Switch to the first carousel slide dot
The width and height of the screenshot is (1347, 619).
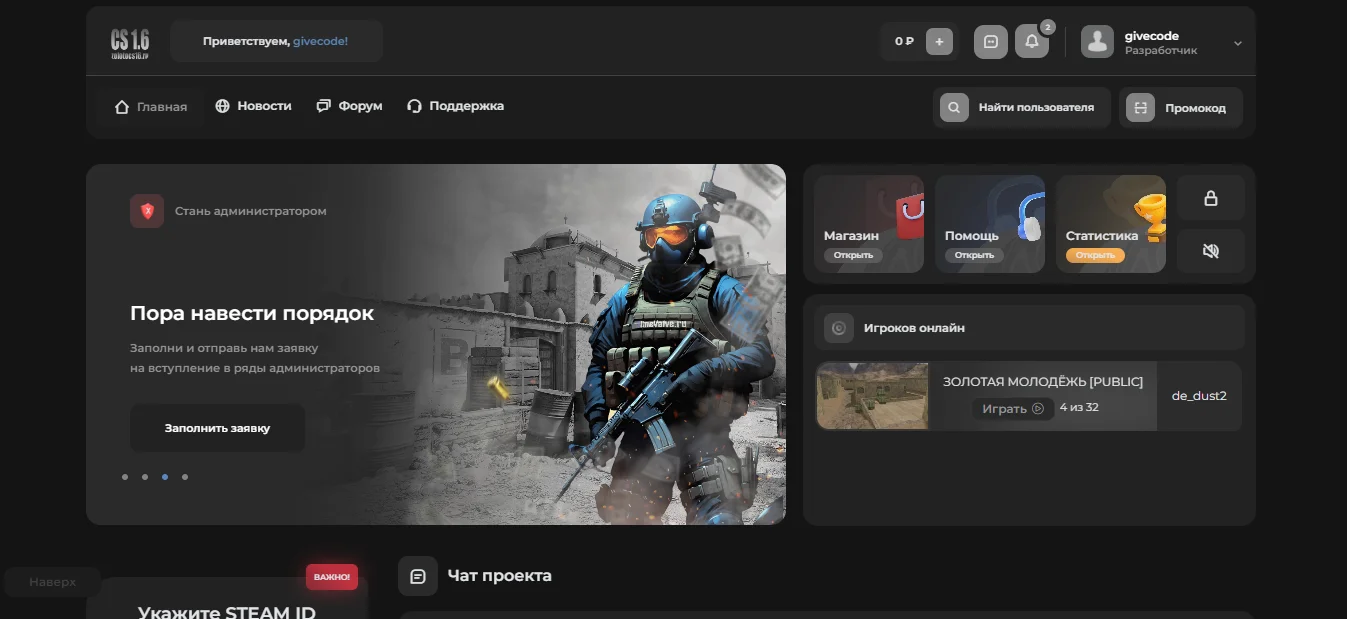point(125,477)
